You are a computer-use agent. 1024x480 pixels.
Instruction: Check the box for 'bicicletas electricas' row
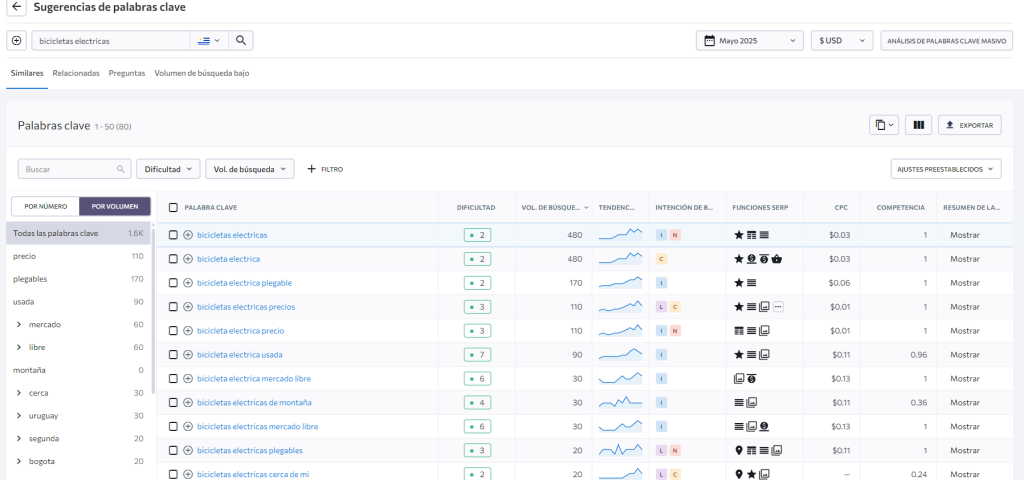[173, 235]
